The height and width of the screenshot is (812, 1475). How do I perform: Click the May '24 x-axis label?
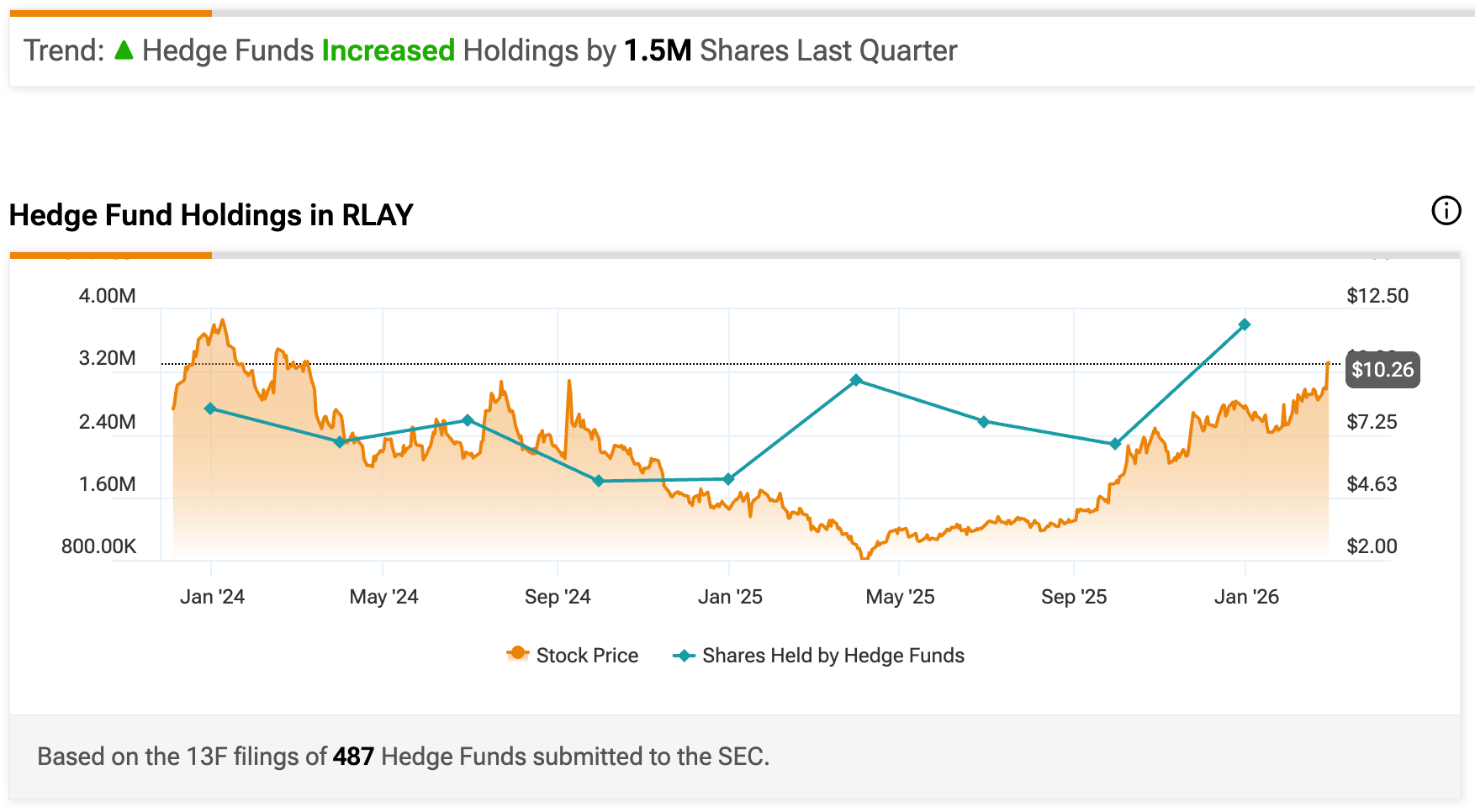[383, 597]
